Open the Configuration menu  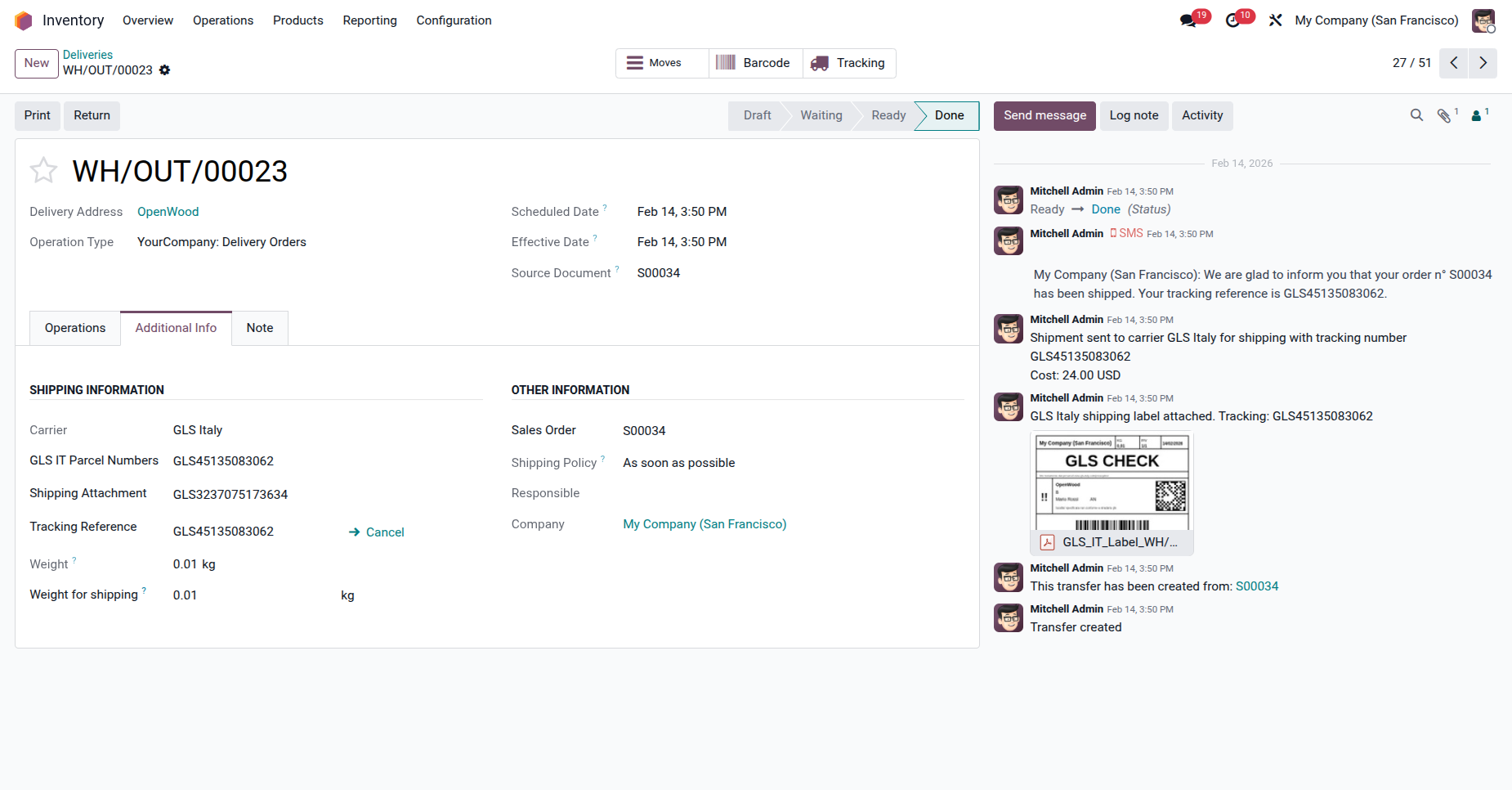pos(454,20)
